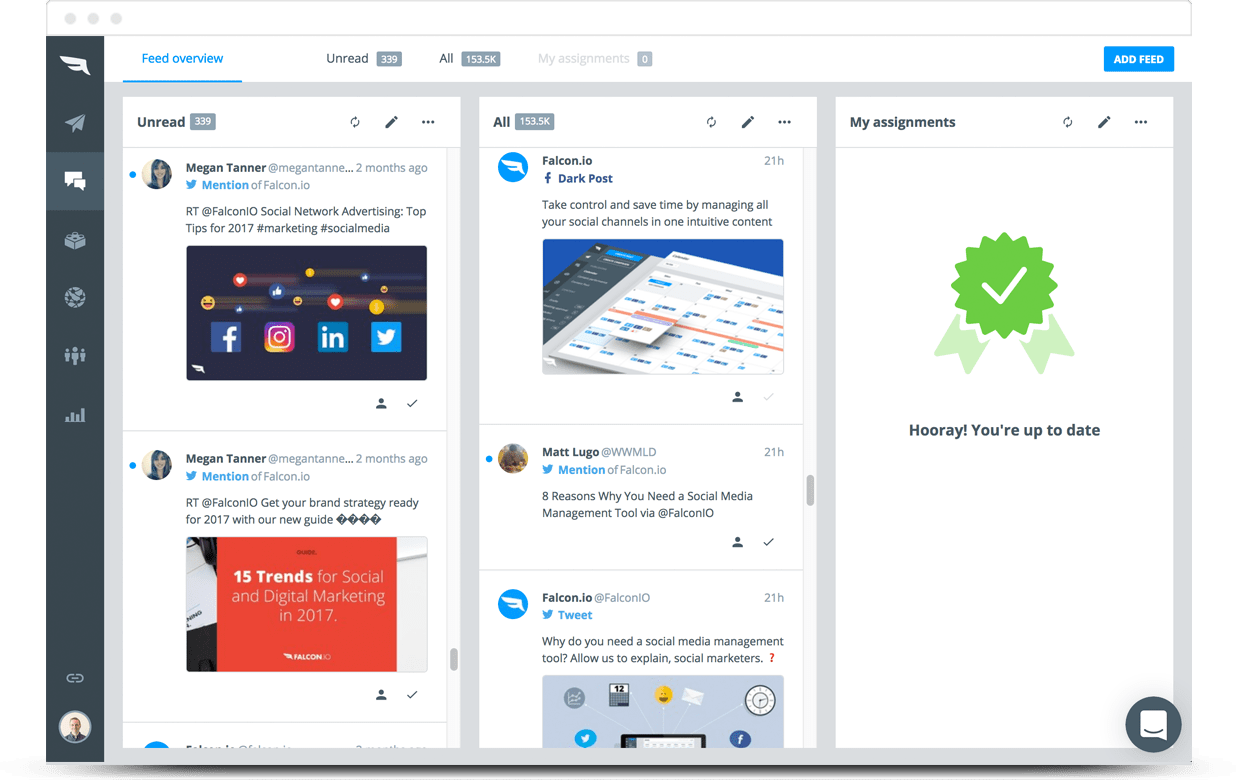The image size is (1244, 780).
Task: Click the ADD FEED button
Action: pos(1138,59)
